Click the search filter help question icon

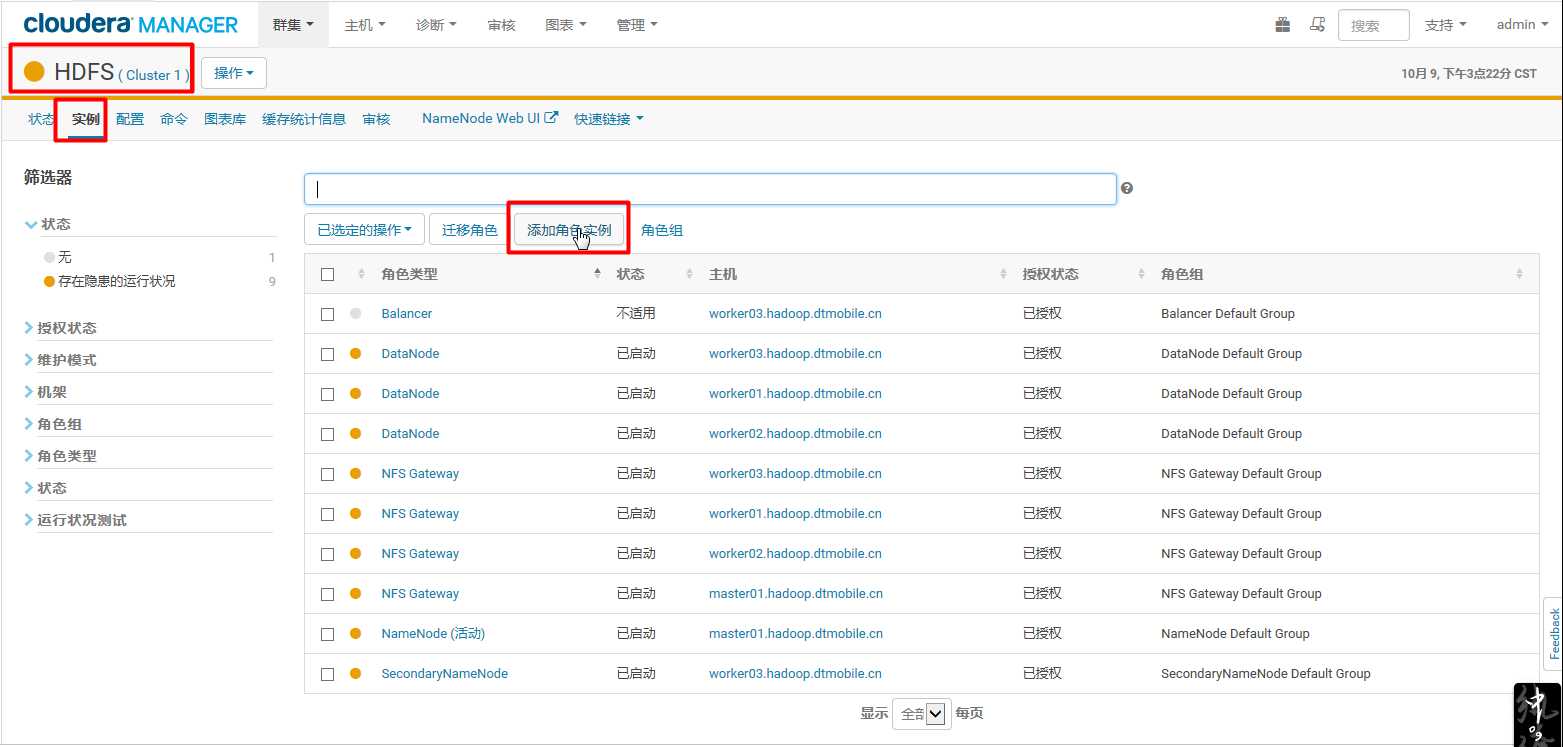[x=1127, y=188]
